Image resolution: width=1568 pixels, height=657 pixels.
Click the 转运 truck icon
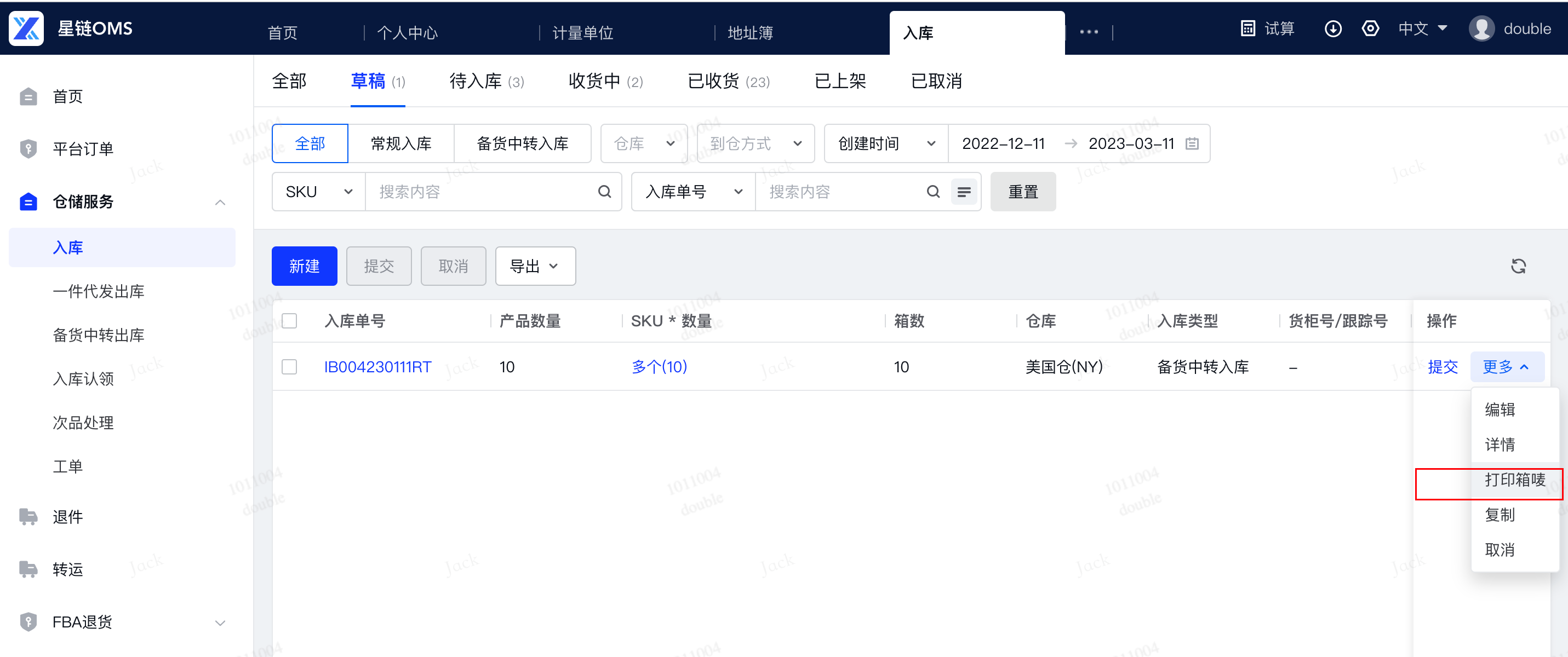pos(28,569)
